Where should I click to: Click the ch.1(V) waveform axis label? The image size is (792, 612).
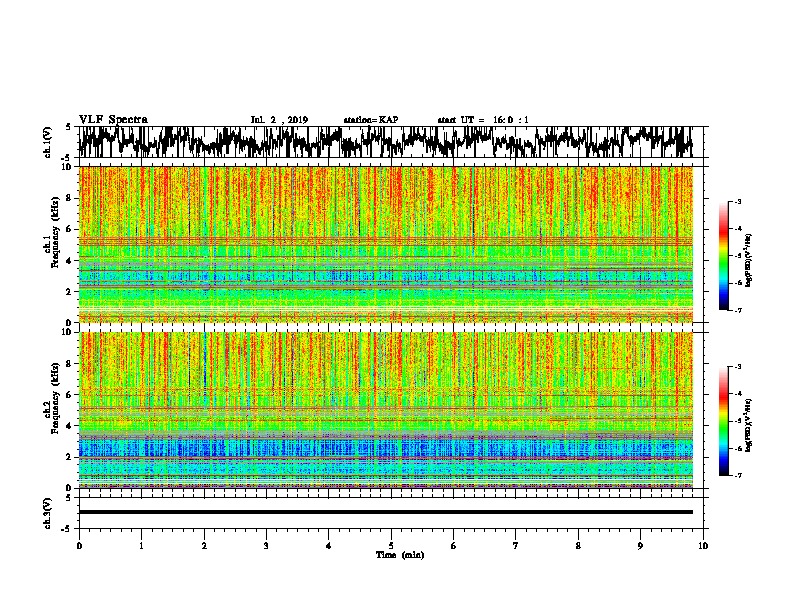[48, 142]
